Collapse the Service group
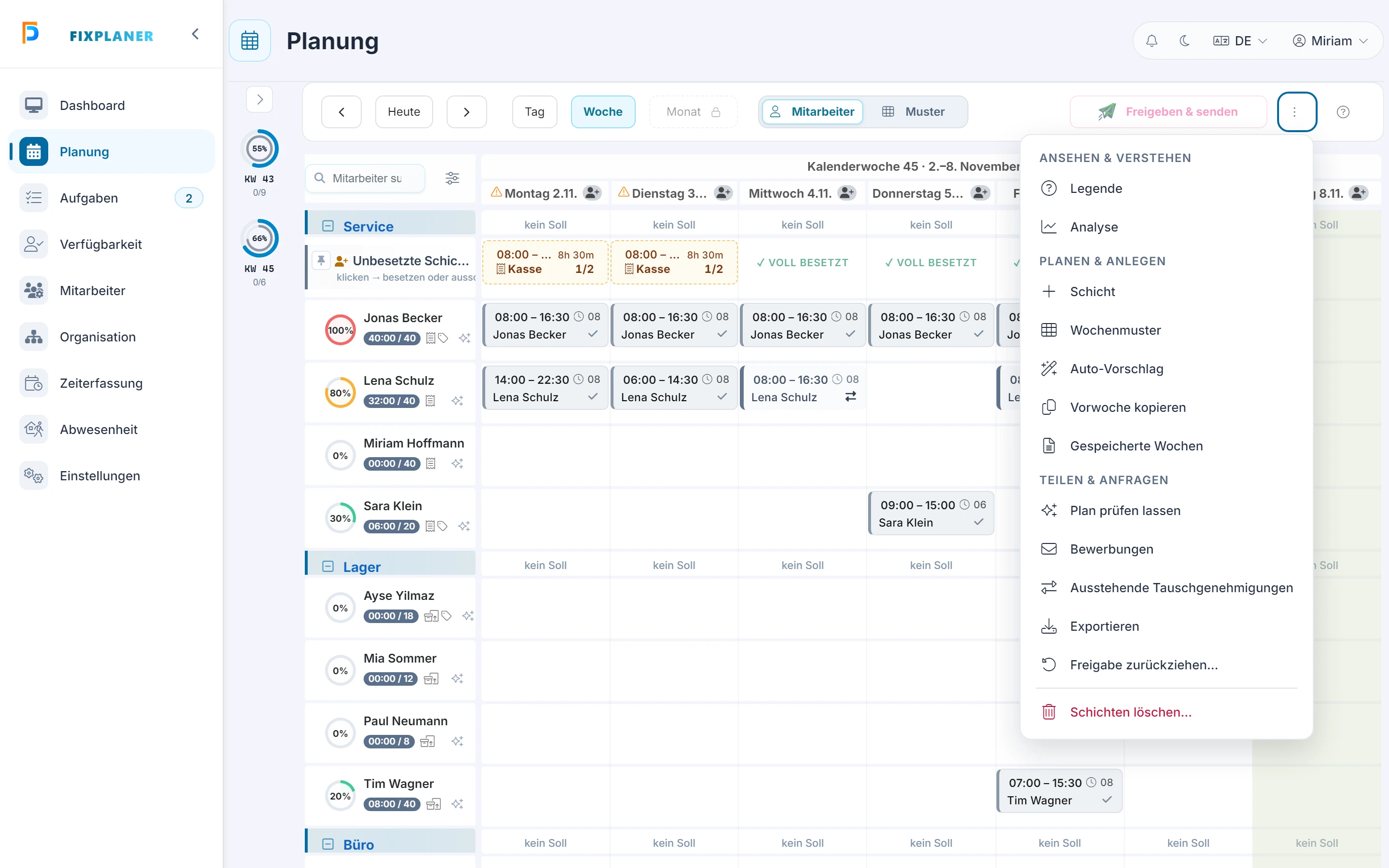This screenshot has width=1389, height=868. point(328,226)
